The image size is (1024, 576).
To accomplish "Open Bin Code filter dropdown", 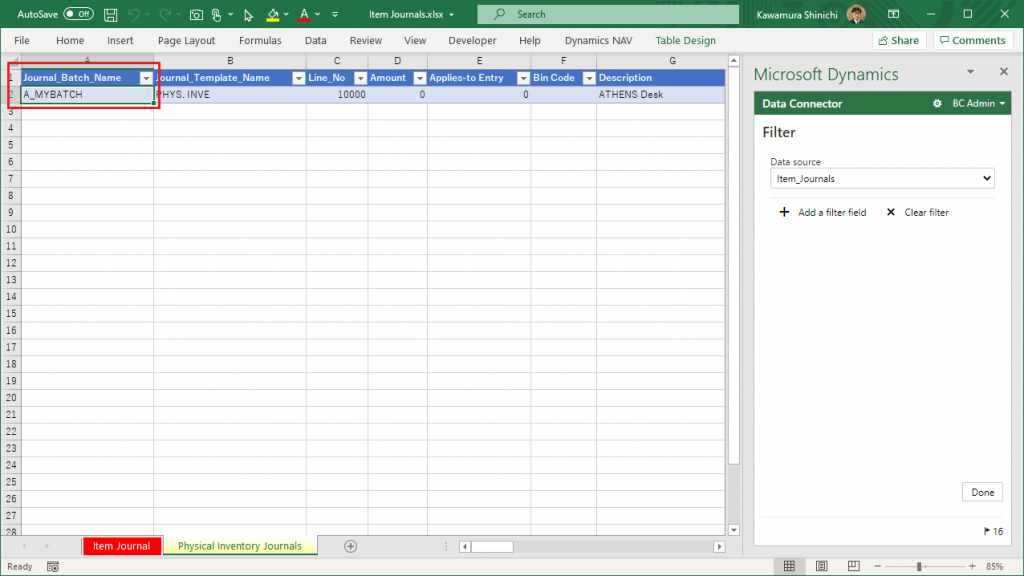I will (x=589, y=78).
